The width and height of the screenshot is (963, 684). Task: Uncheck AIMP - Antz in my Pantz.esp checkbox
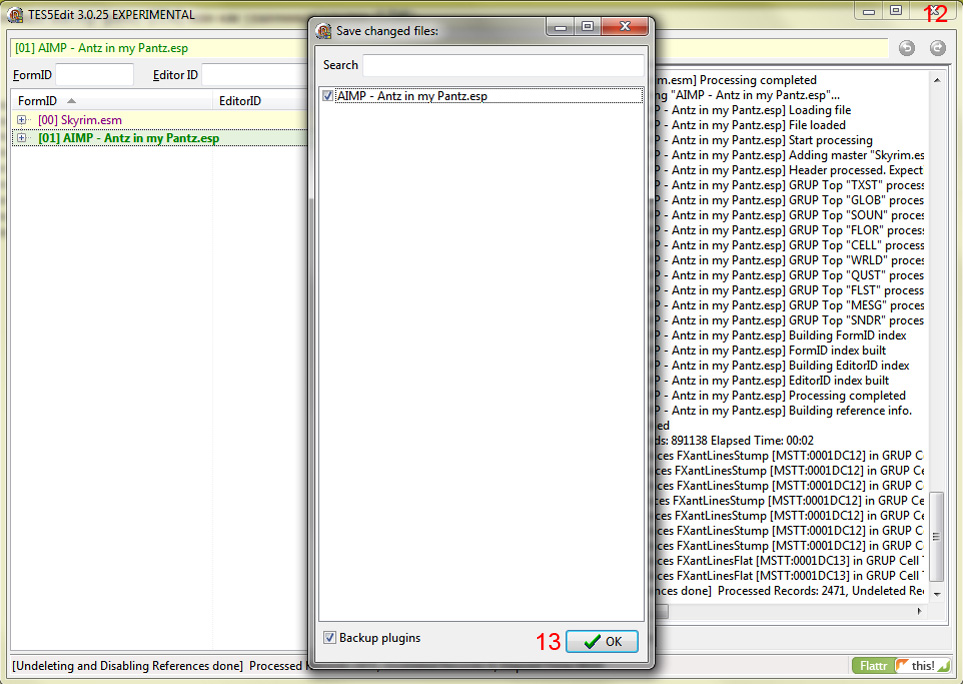coord(328,96)
